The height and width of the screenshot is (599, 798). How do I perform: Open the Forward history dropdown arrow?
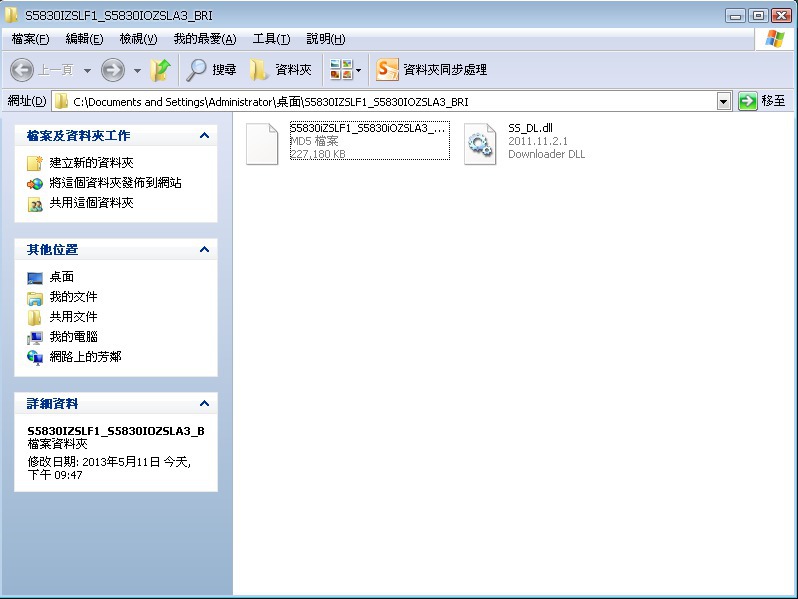point(137,70)
